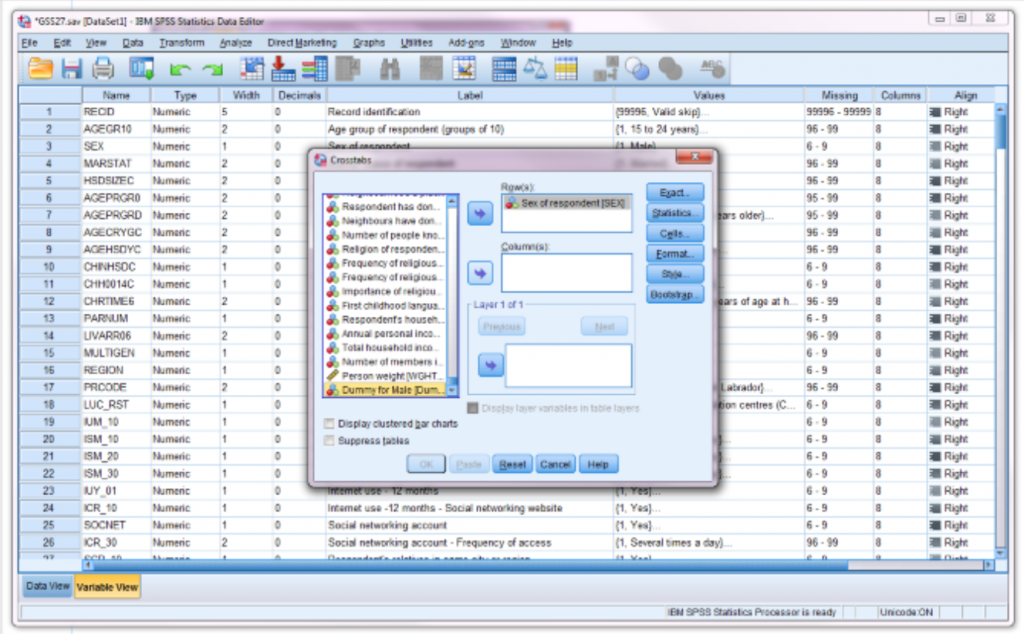The image size is (1024, 634).
Task: Toggle Display layer variables in table layers
Action: (473, 408)
